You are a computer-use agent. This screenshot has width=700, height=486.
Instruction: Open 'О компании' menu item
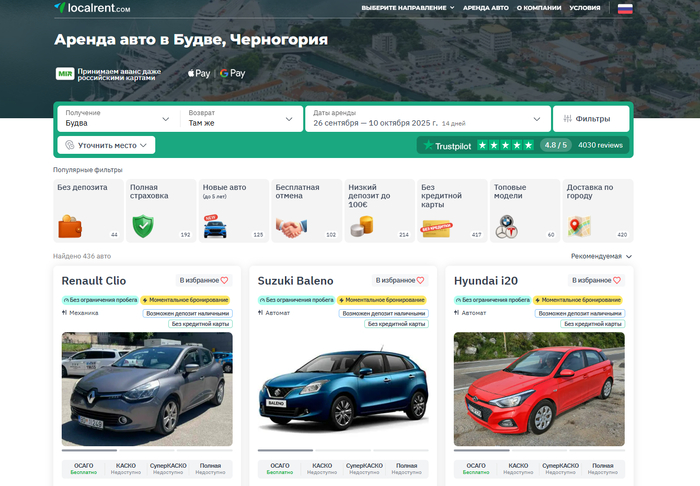541,8
